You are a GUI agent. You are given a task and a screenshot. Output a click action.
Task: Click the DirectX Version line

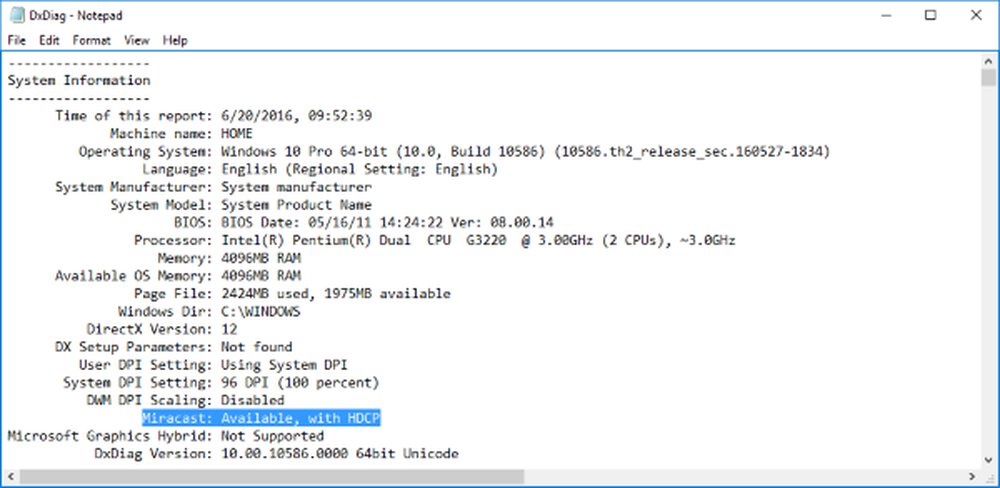(x=161, y=330)
